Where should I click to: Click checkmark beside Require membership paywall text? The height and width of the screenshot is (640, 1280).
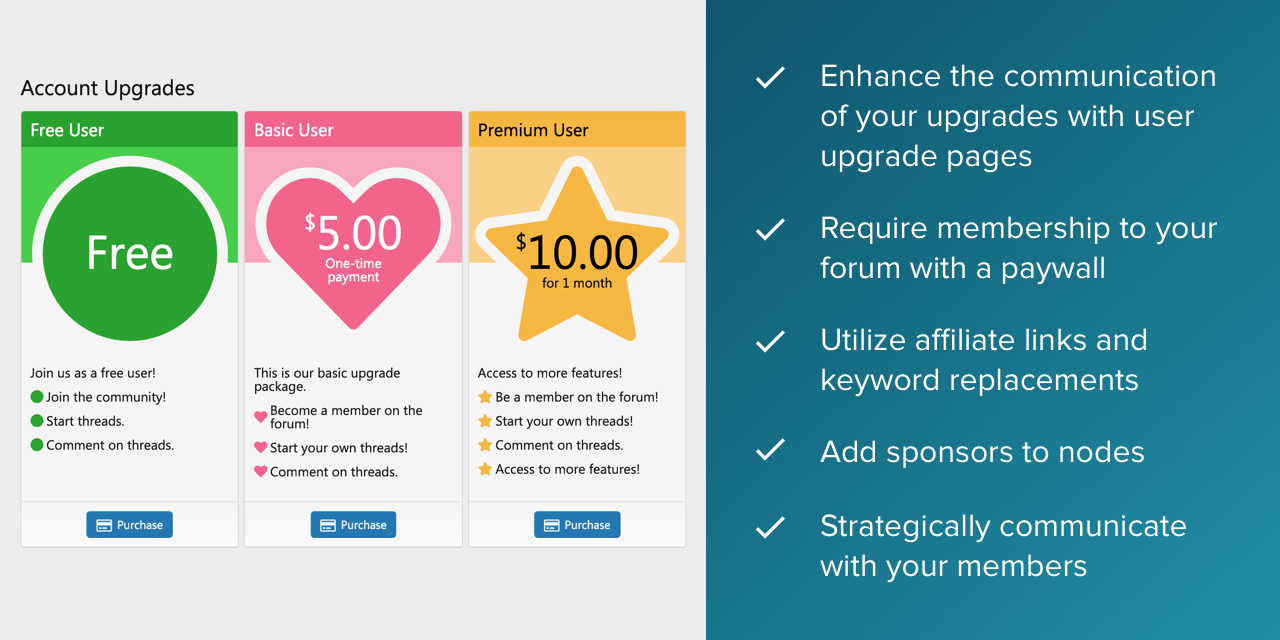click(770, 230)
